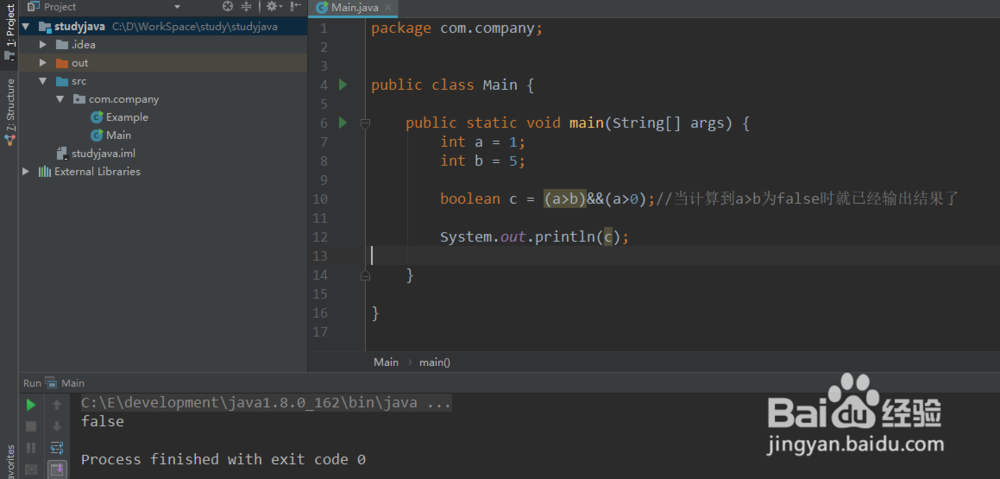
Task: Hide the Project tool window
Action: (x=295, y=6)
